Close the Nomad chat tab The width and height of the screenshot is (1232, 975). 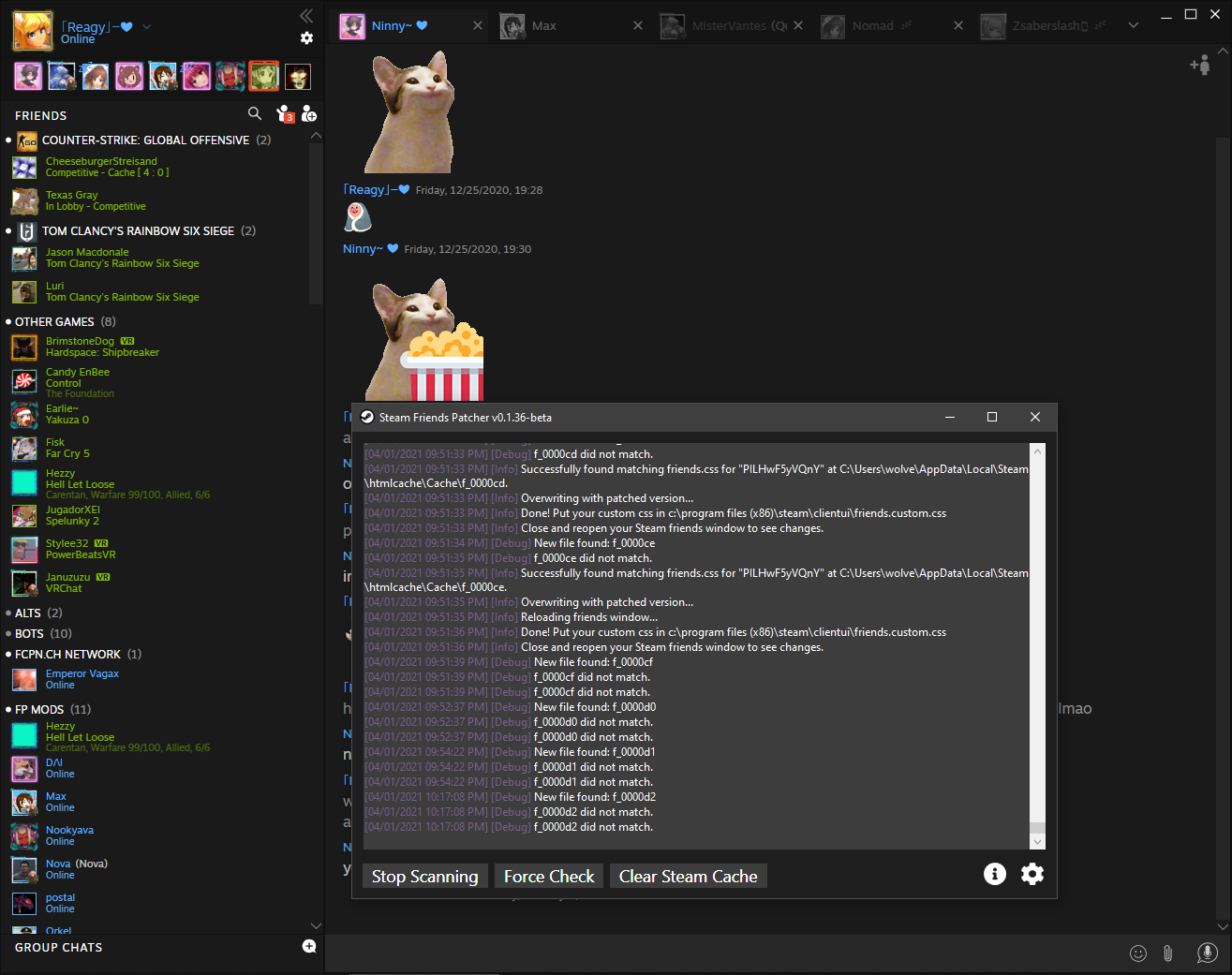(x=958, y=25)
